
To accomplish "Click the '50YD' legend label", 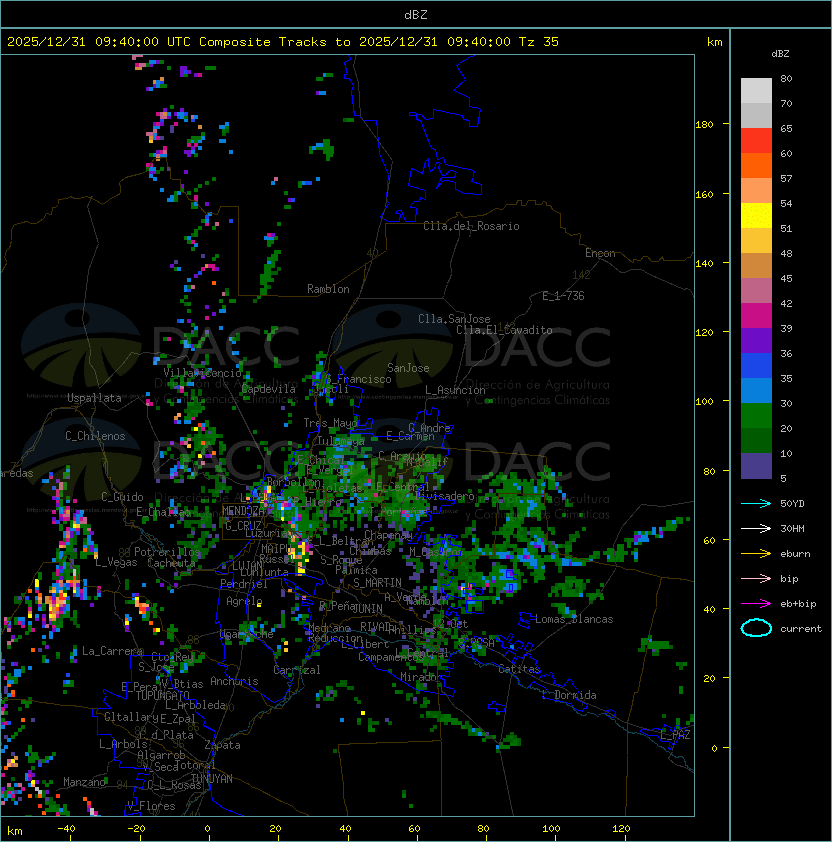I will click(x=792, y=503).
